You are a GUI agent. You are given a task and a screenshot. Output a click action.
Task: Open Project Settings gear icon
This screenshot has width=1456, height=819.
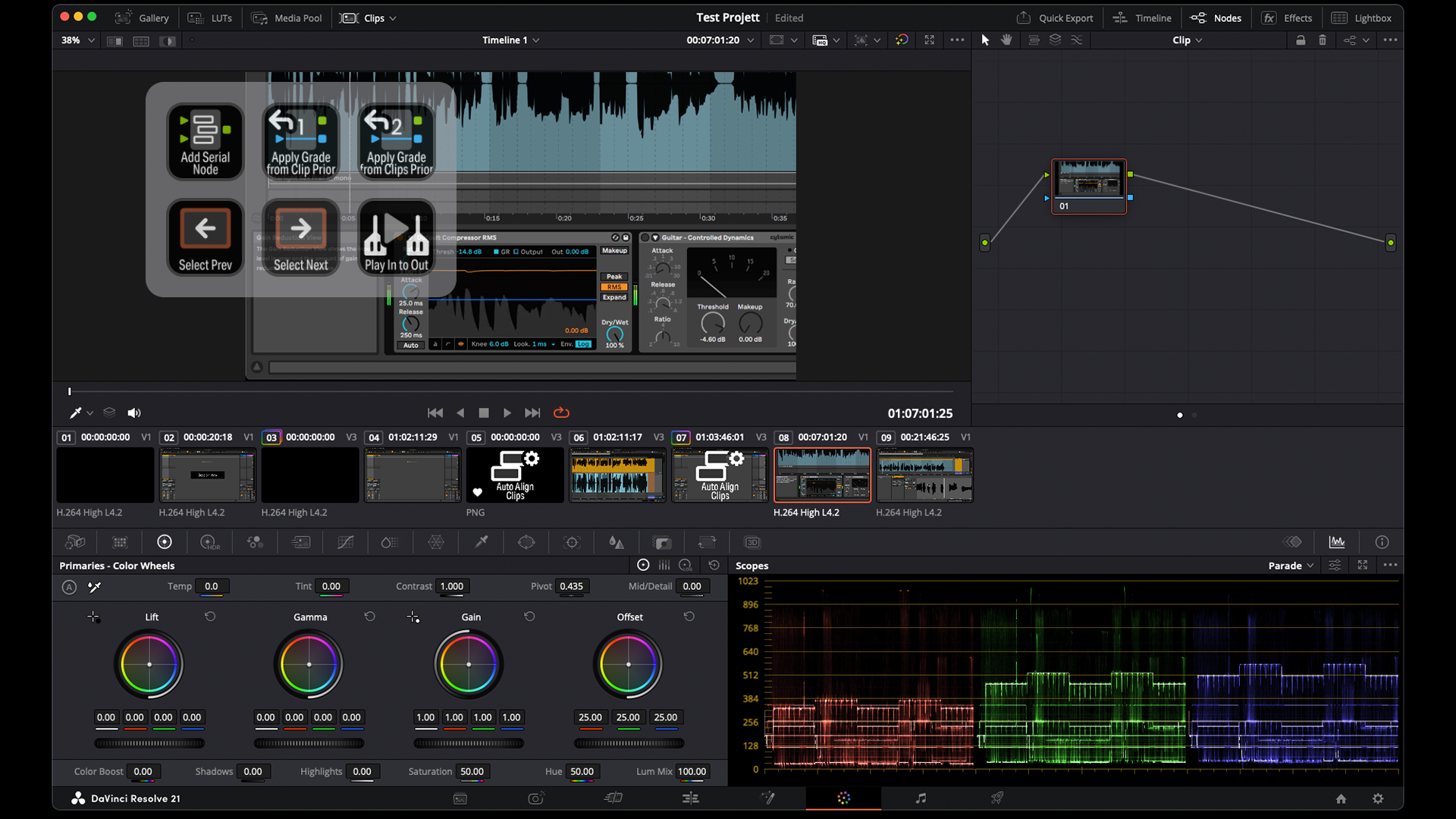pos(1378,799)
